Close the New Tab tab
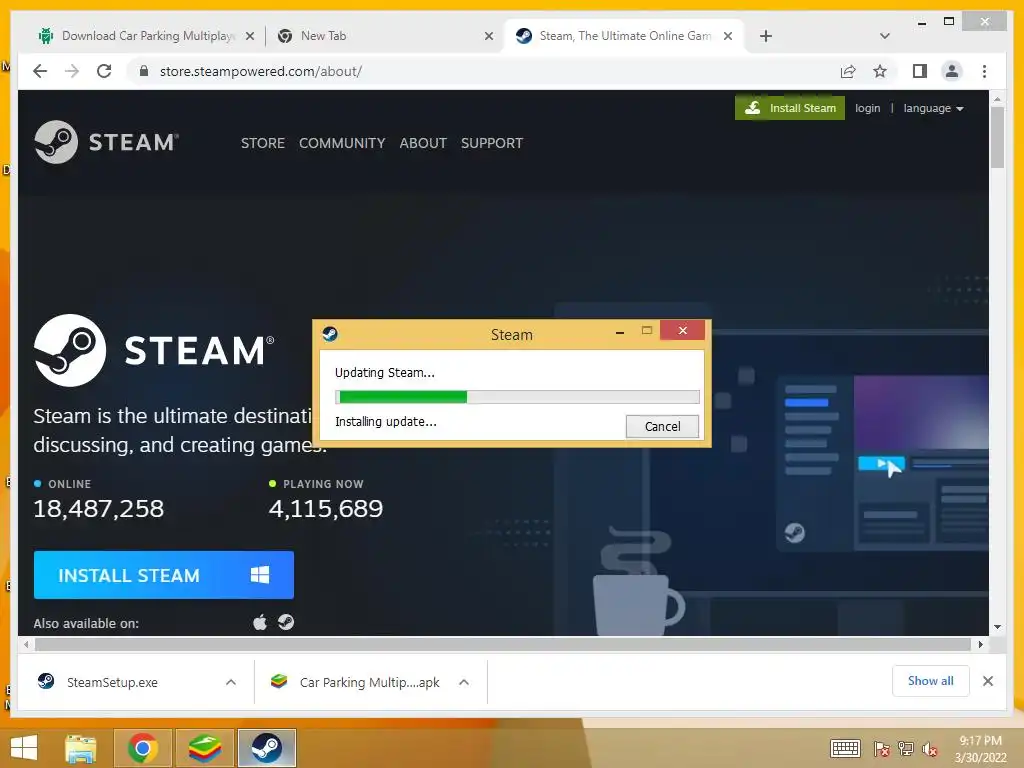Image resolution: width=1024 pixels, height=768 pixels. point(488,36)
